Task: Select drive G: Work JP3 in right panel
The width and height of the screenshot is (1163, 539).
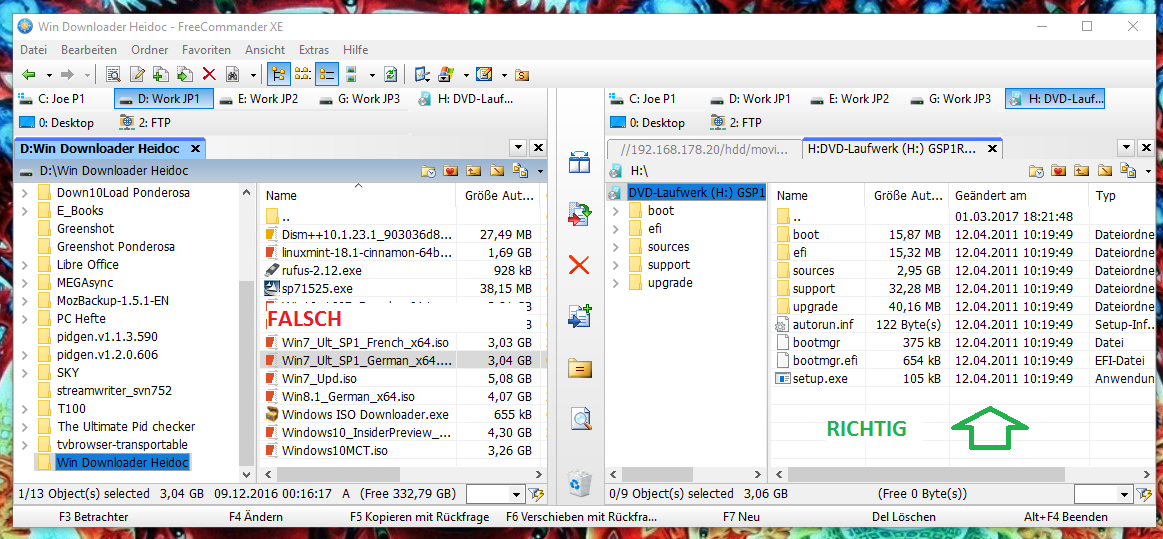Action: tap(951, 99)
